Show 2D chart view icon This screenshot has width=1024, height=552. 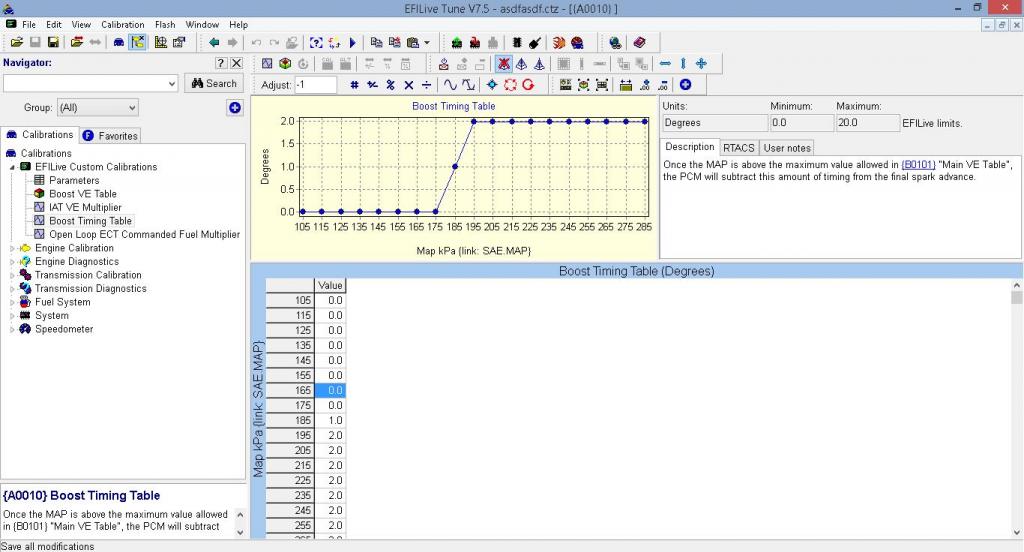click(267, 63)
